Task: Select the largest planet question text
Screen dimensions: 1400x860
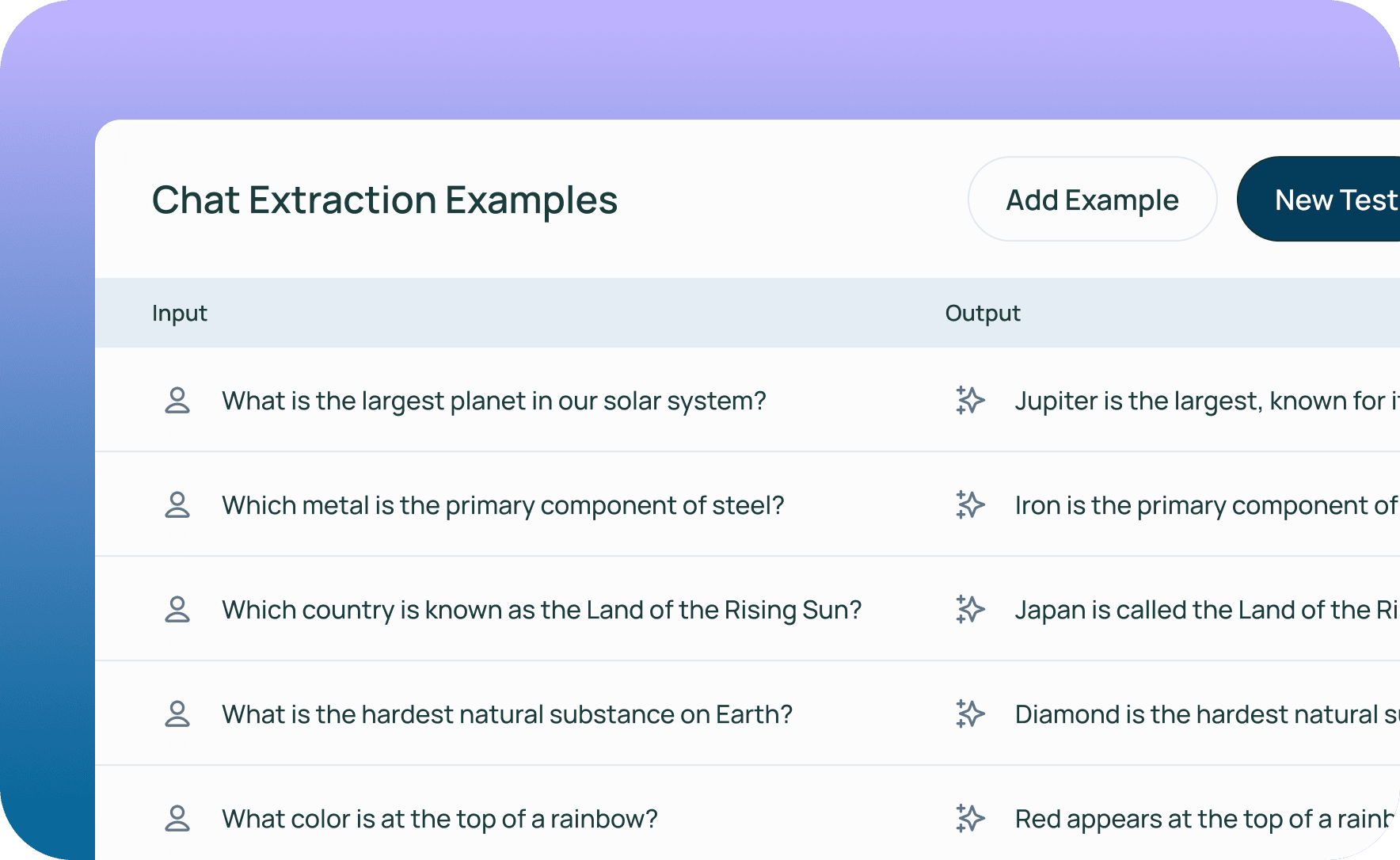Action: pos(494,401)
